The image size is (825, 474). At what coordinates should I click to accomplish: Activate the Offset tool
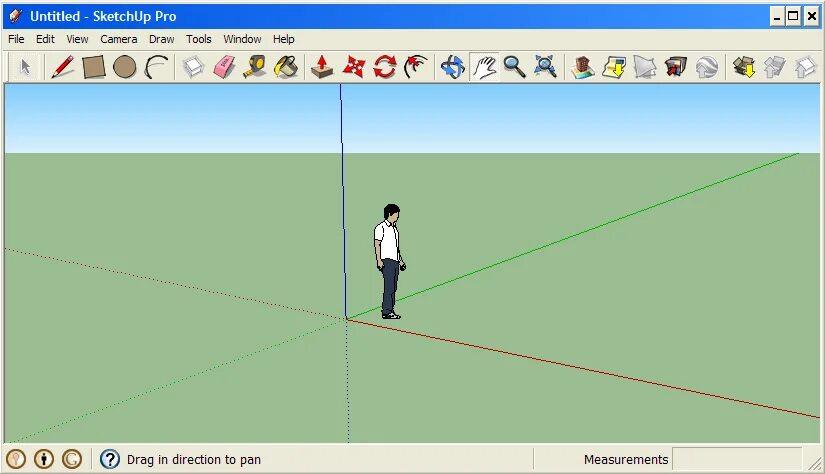tap(416, 67)
